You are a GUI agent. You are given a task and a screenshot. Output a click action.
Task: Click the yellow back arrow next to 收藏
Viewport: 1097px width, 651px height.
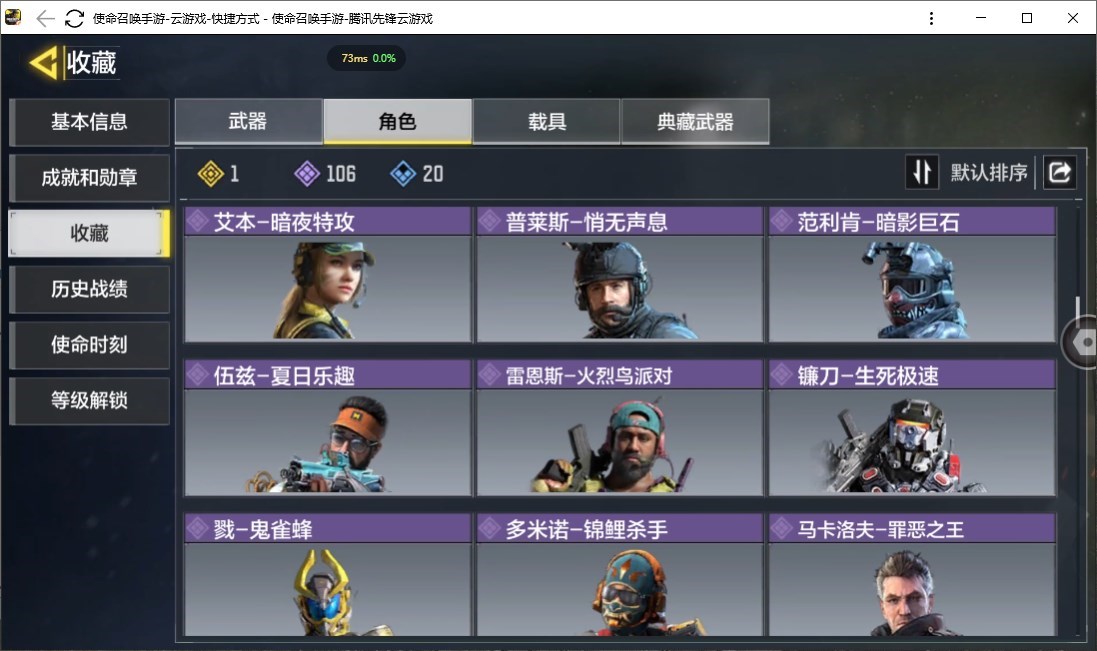44,63
